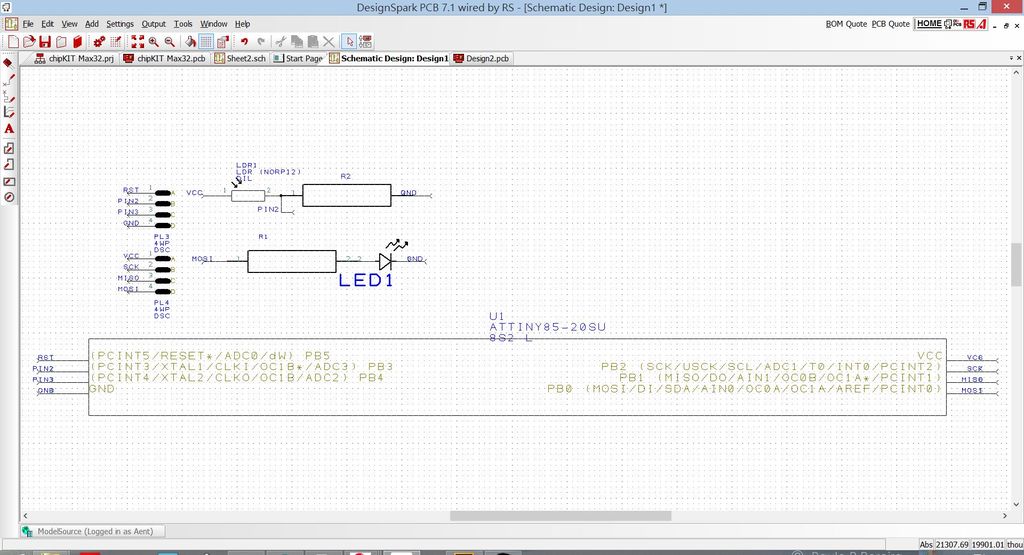Image resolution: width=1024 pixels, height=555 pixels.
Task: Select the Add Circle shape tool
Action: pyautogui.click(x=8, y=197)
